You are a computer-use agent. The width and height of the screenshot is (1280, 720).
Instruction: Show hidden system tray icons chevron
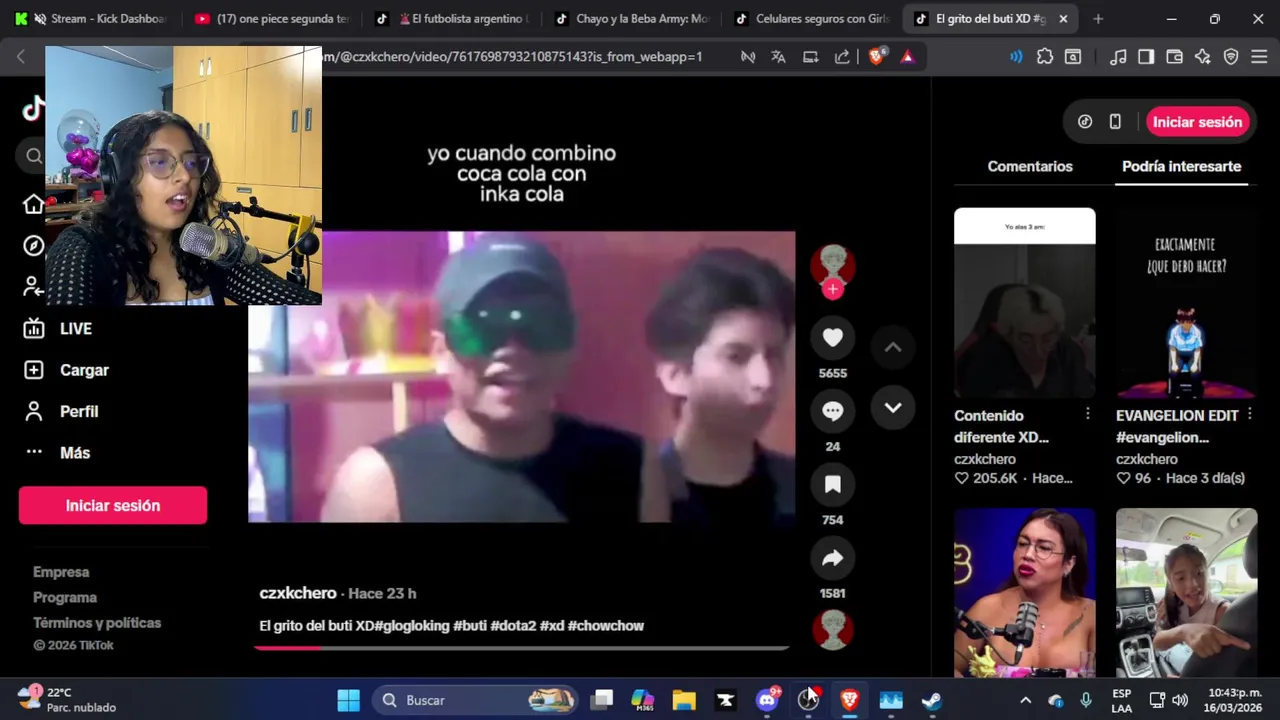tap(1025, 700)
